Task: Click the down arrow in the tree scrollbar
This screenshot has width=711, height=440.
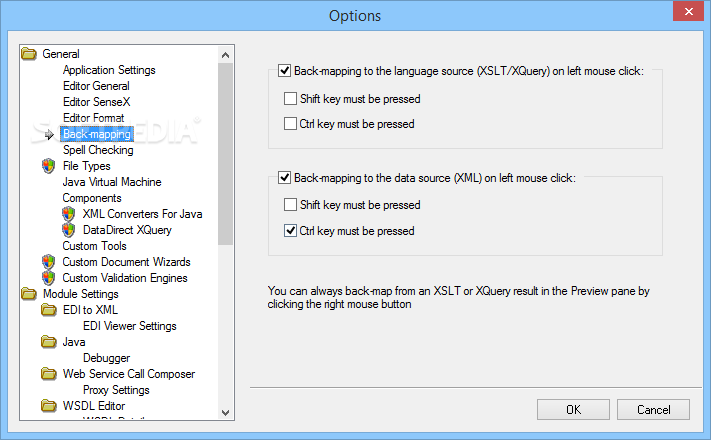Action: [x=225, y=412]
